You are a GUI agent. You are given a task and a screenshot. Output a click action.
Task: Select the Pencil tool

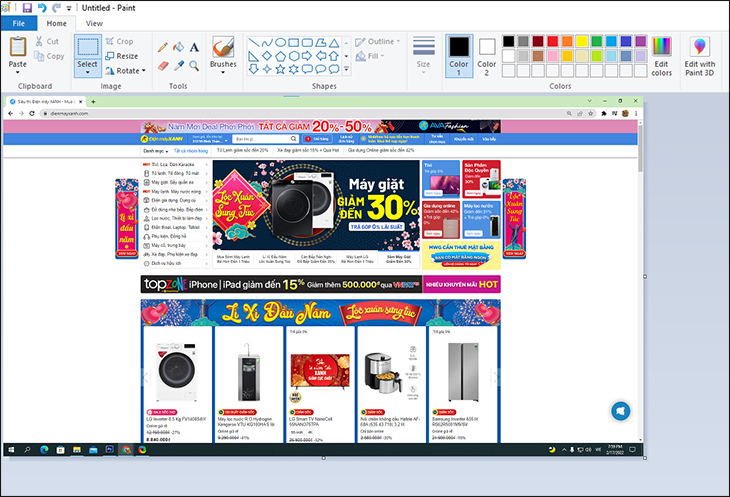tap(162, 47)
